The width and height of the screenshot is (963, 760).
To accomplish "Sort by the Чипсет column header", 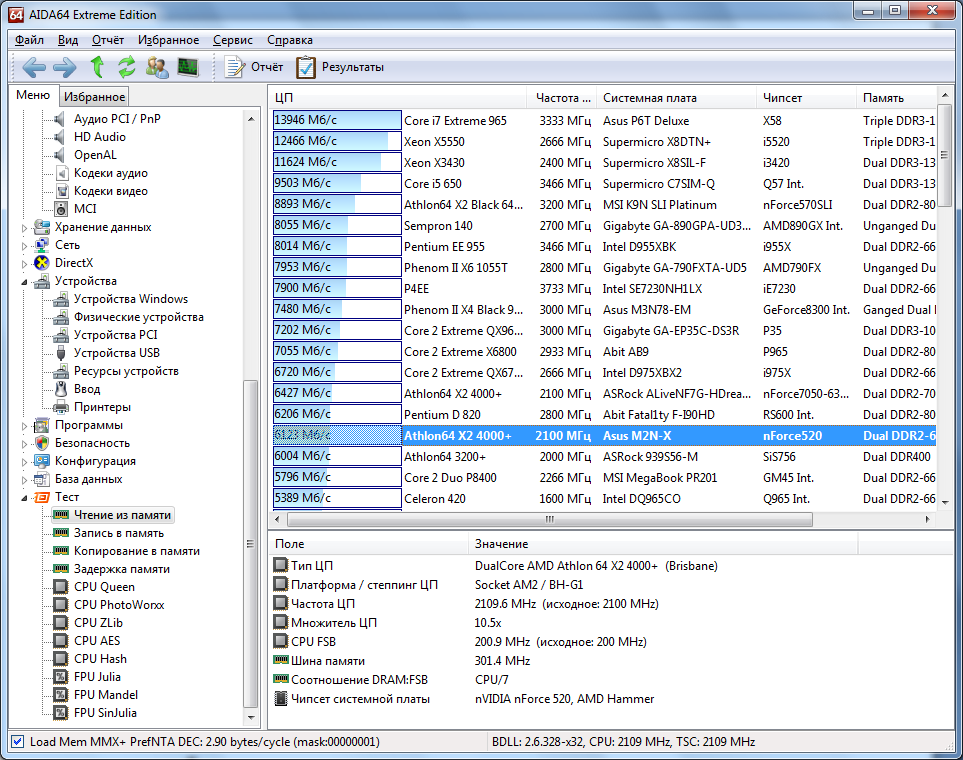I will click(806, 98).
